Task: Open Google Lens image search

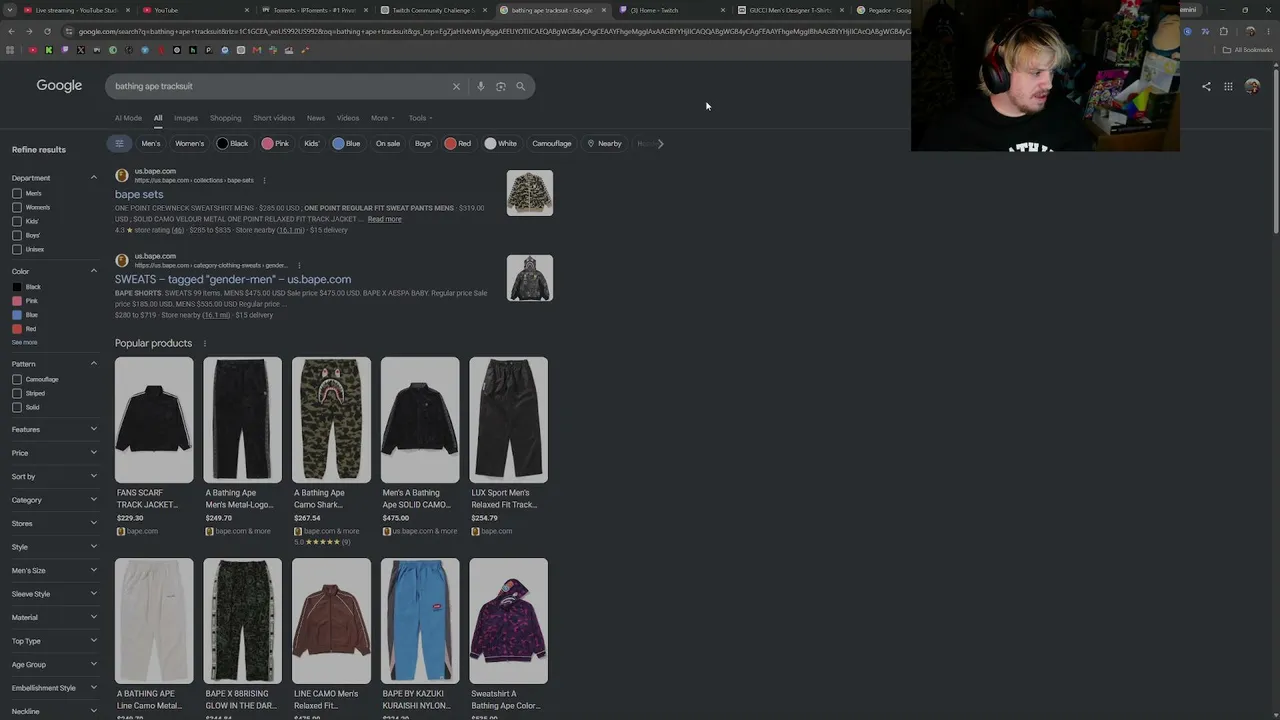Action: (x=501, y=86)
